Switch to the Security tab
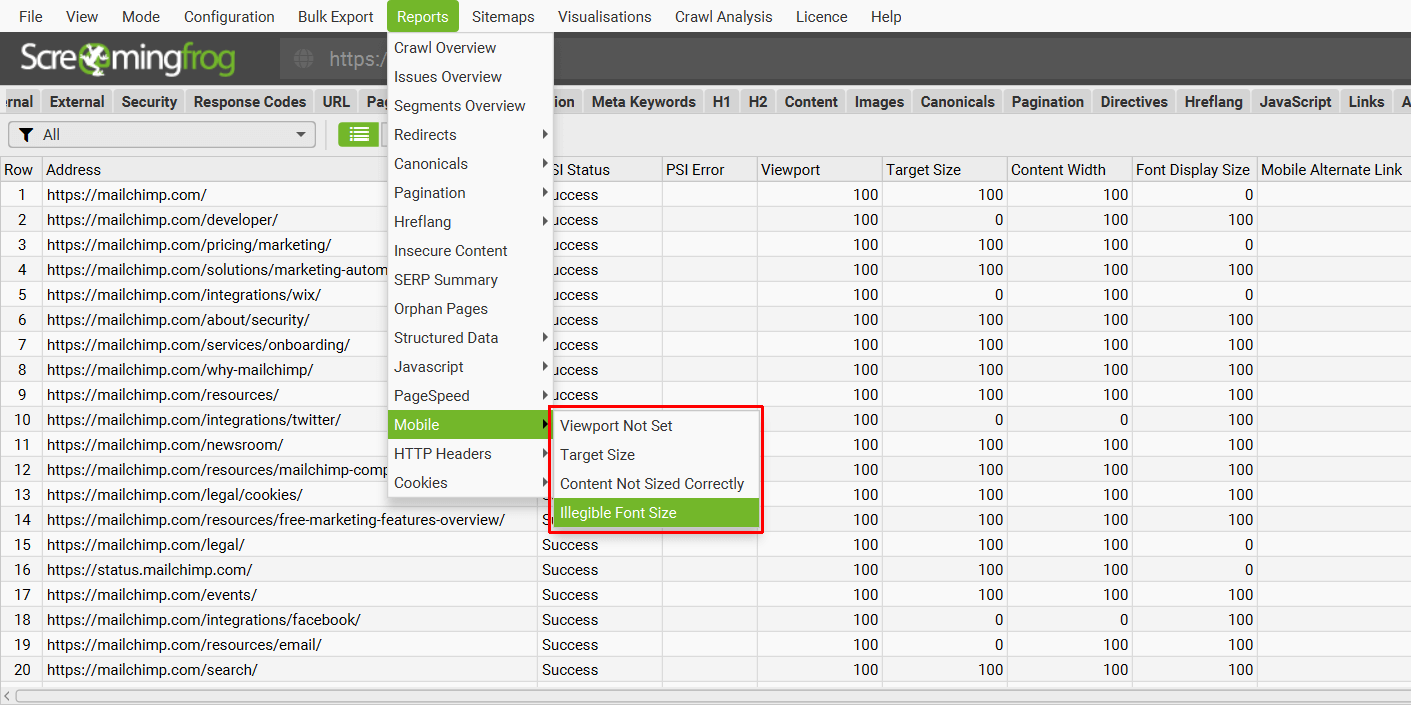The image size is (1411, 709). click(x=149, y=102)
